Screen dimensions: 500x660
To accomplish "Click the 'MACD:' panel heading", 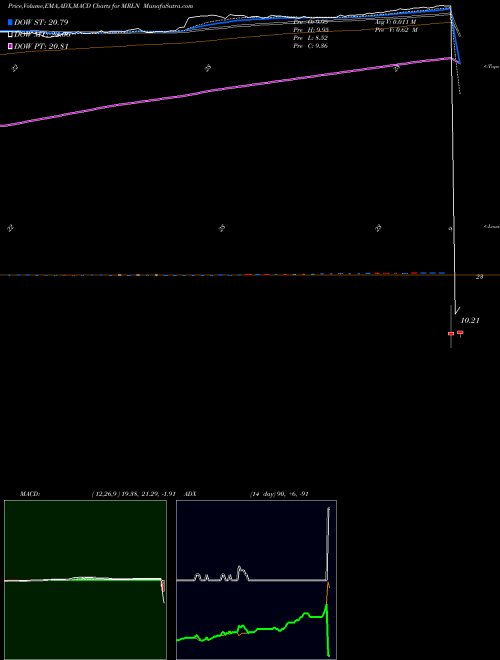I will click(30, 494).
